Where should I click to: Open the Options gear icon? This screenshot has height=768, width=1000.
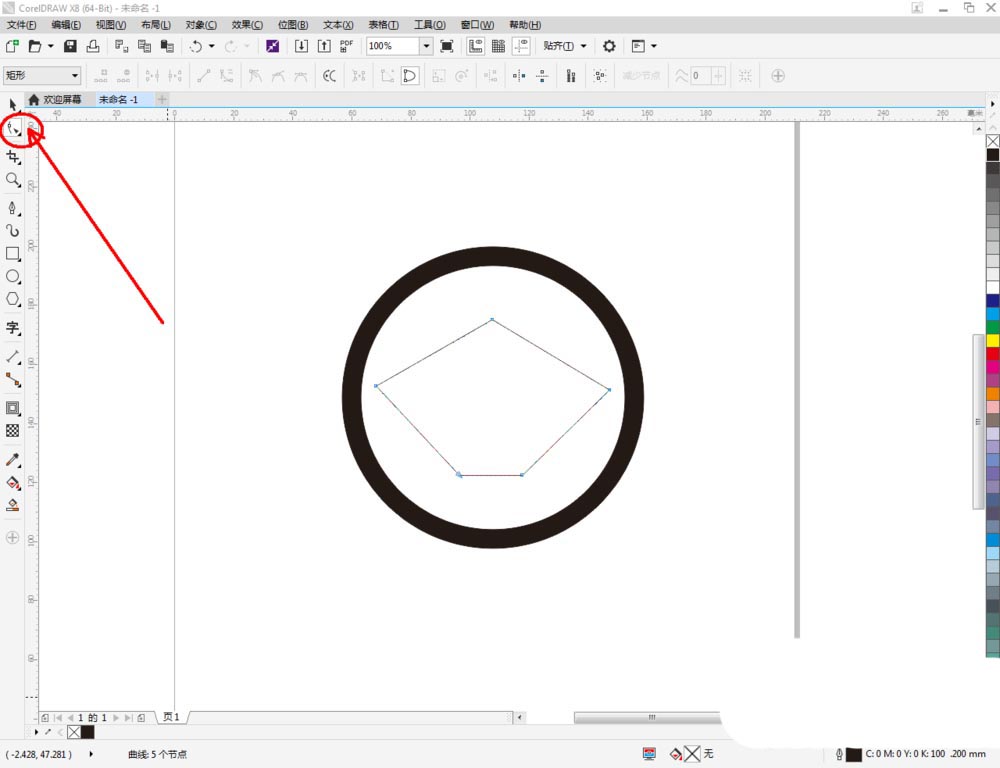point(609,46)
